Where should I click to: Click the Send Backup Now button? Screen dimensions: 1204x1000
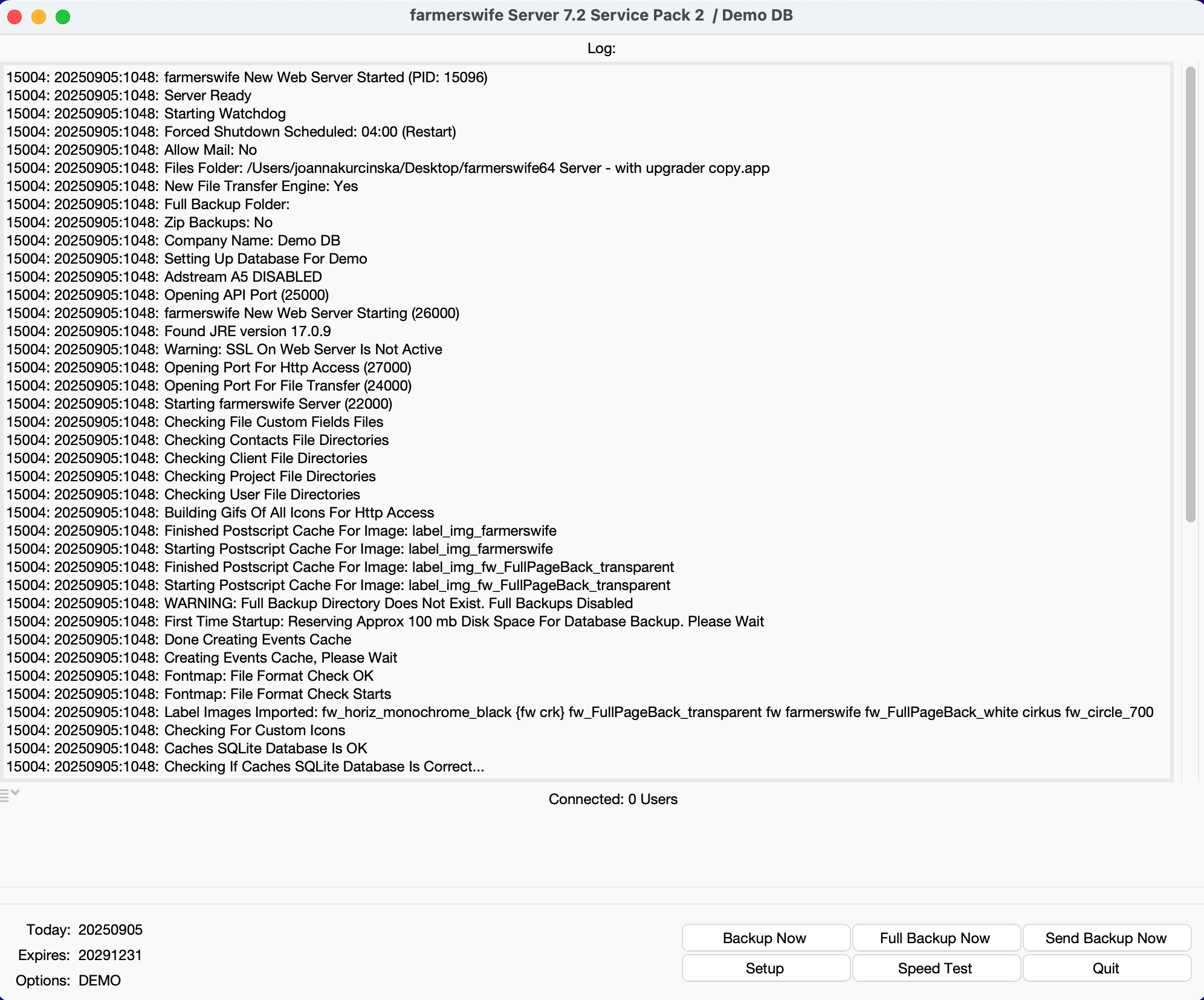click(x=1105, y=938)
